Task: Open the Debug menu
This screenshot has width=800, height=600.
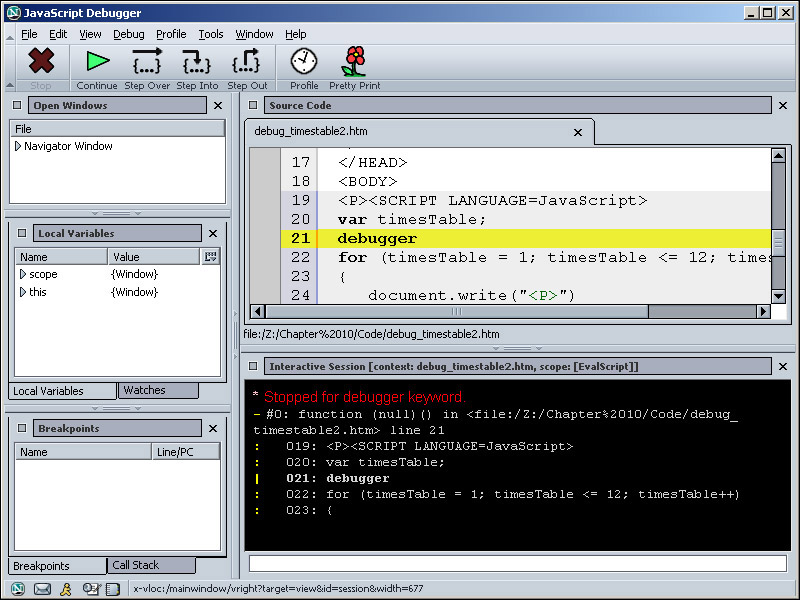Action: (x=128, y=34)
